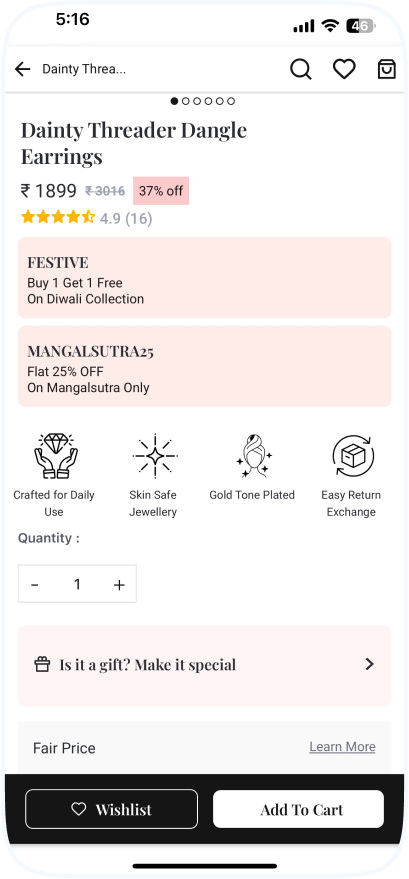Open wishlist via the header heart icon
The width and height of the screenshot is (409, 879).
(x=344, y=70)
